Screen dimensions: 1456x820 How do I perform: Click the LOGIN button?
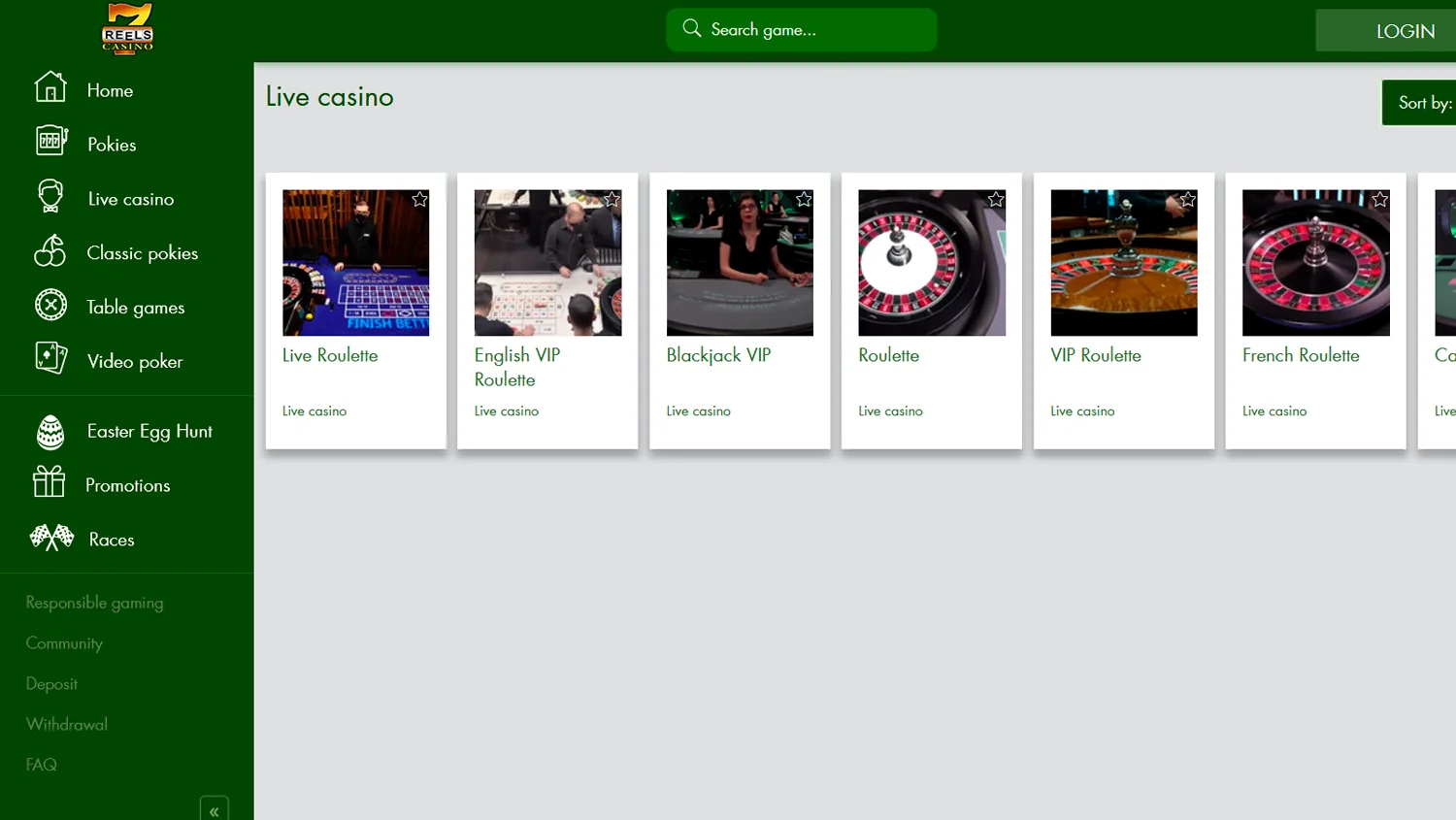coord(1404,31)
